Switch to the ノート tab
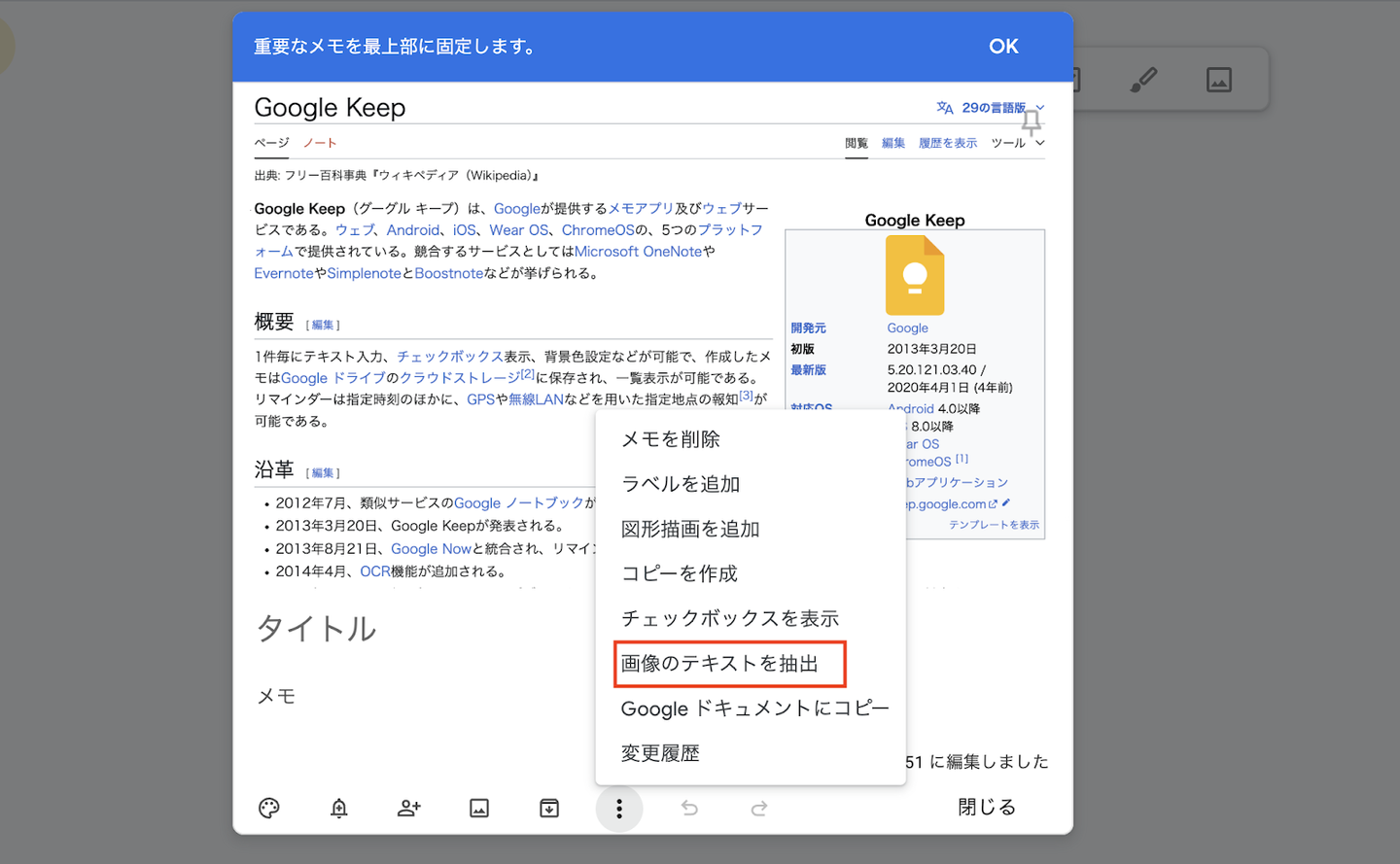The width and height of the screenshot is (1400, 864). click(320, 143)
